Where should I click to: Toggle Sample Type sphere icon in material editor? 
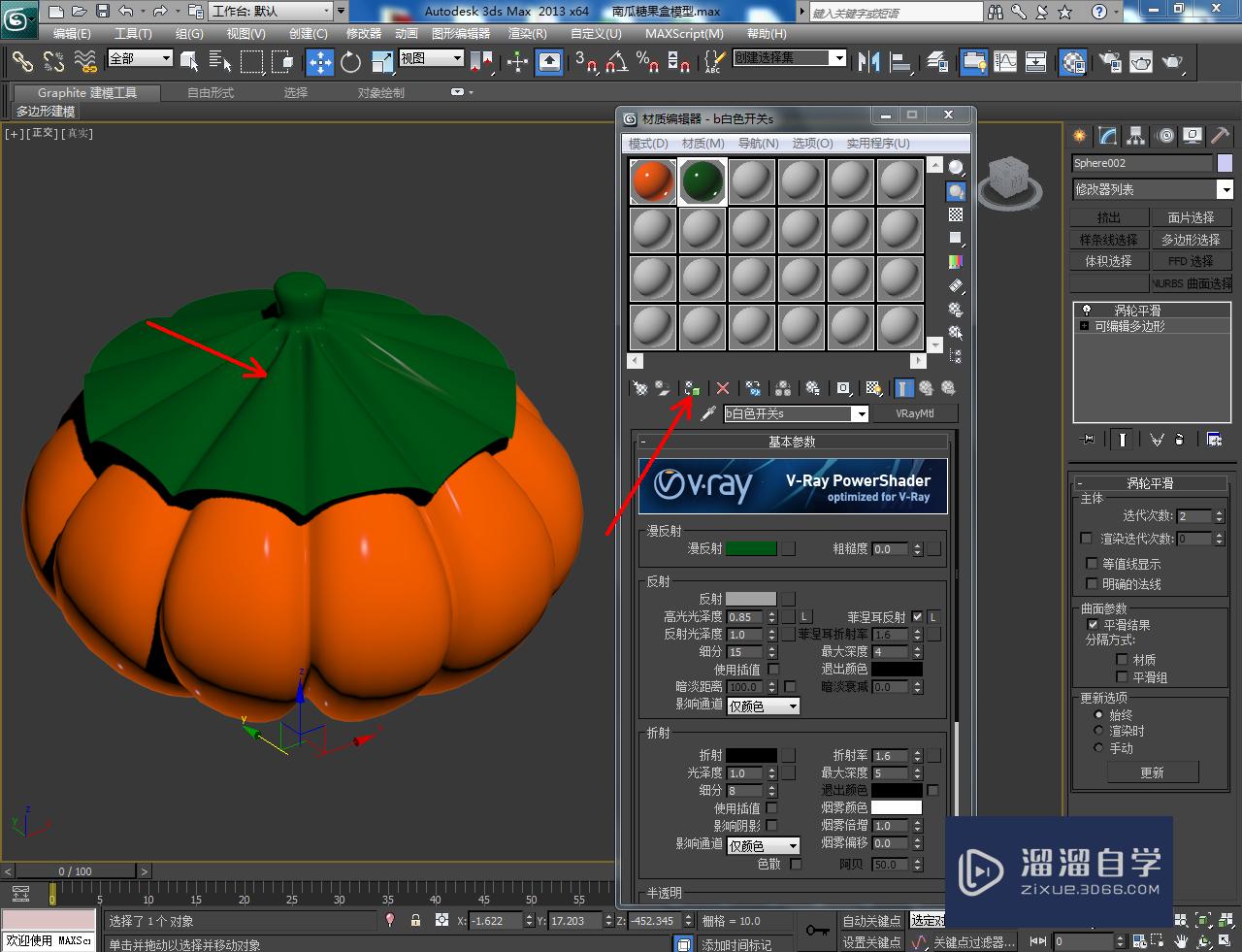956,167
